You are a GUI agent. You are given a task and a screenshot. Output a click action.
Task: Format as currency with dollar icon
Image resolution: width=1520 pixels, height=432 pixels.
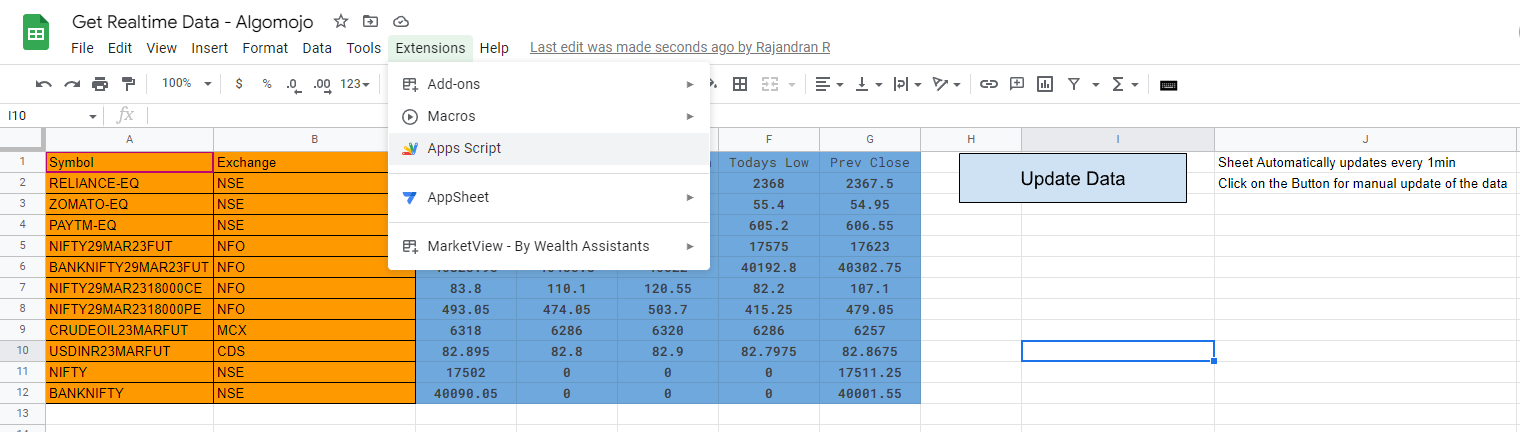(238, 84)
